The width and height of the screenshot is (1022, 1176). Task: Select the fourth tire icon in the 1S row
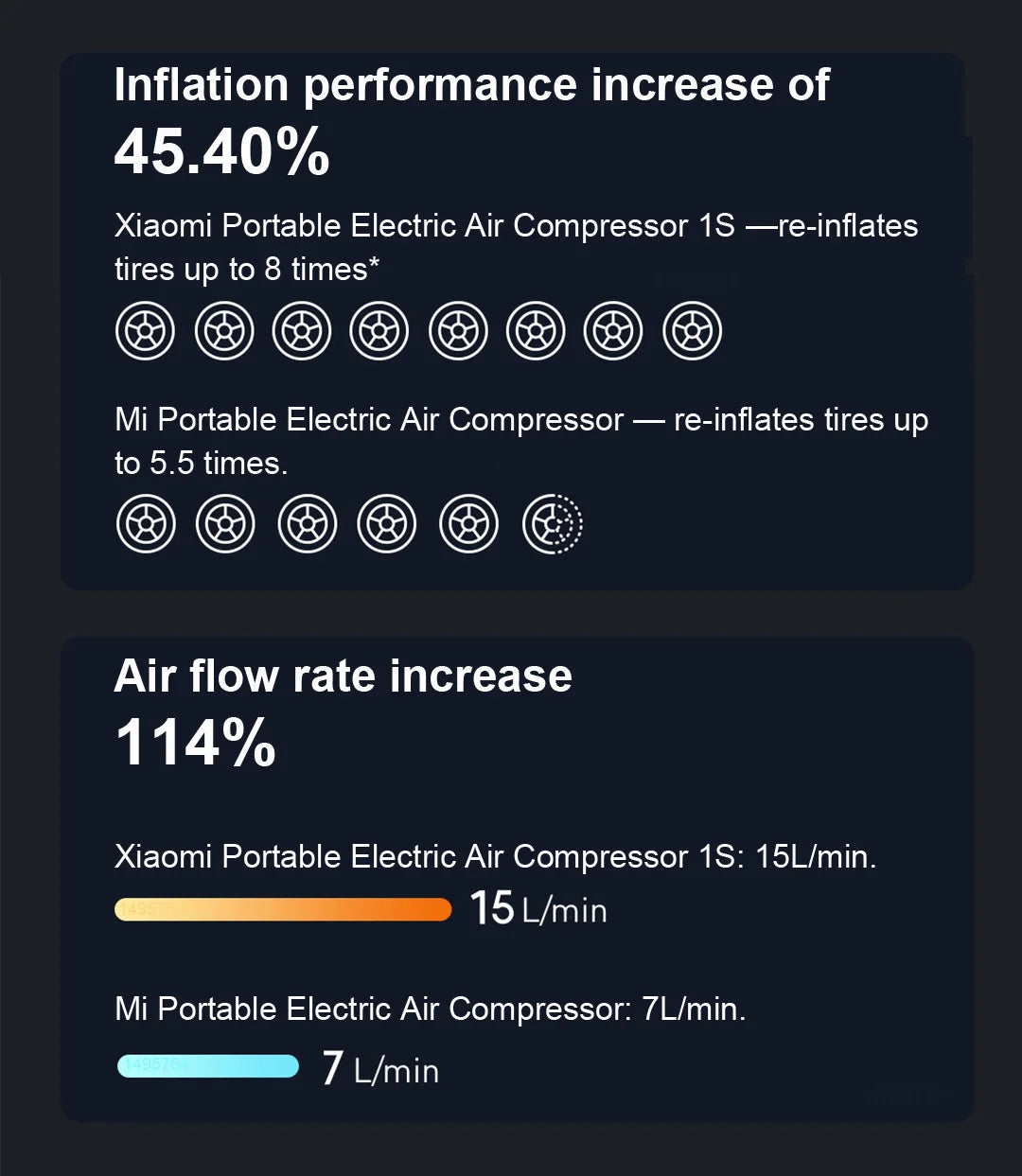[x=379, y=331]
